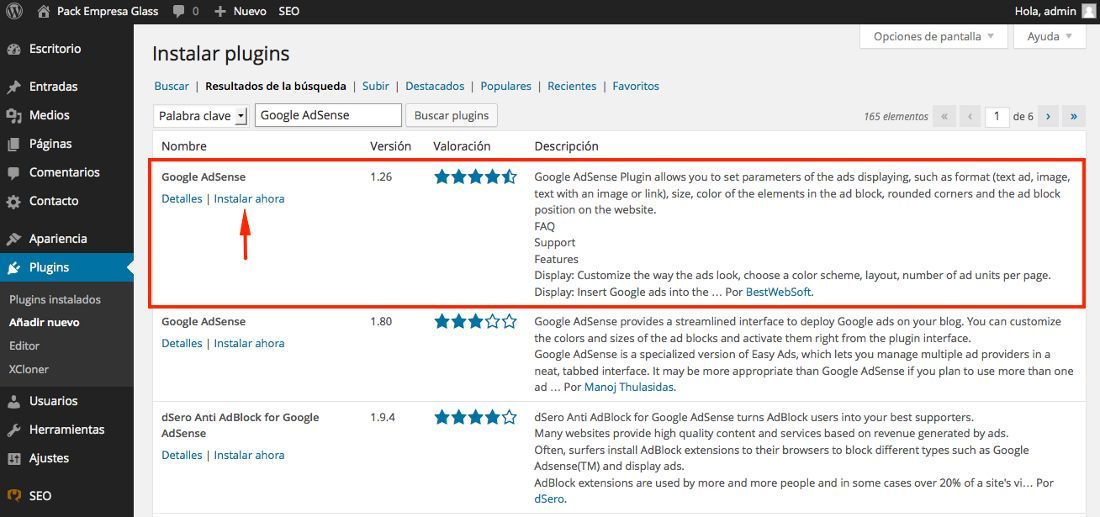
Task: Click the Apariencia brush icon
Action: (x=13, y=239)
